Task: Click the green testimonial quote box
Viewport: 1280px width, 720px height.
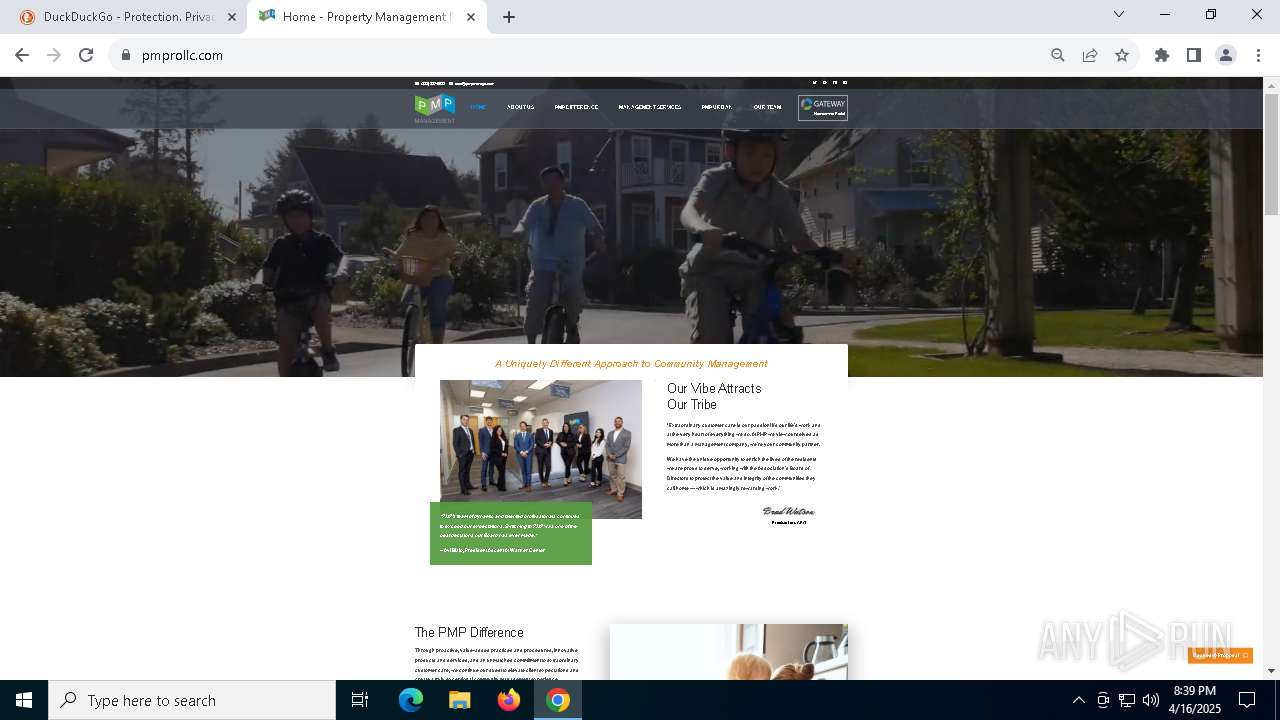Action: tap(511, 533)
